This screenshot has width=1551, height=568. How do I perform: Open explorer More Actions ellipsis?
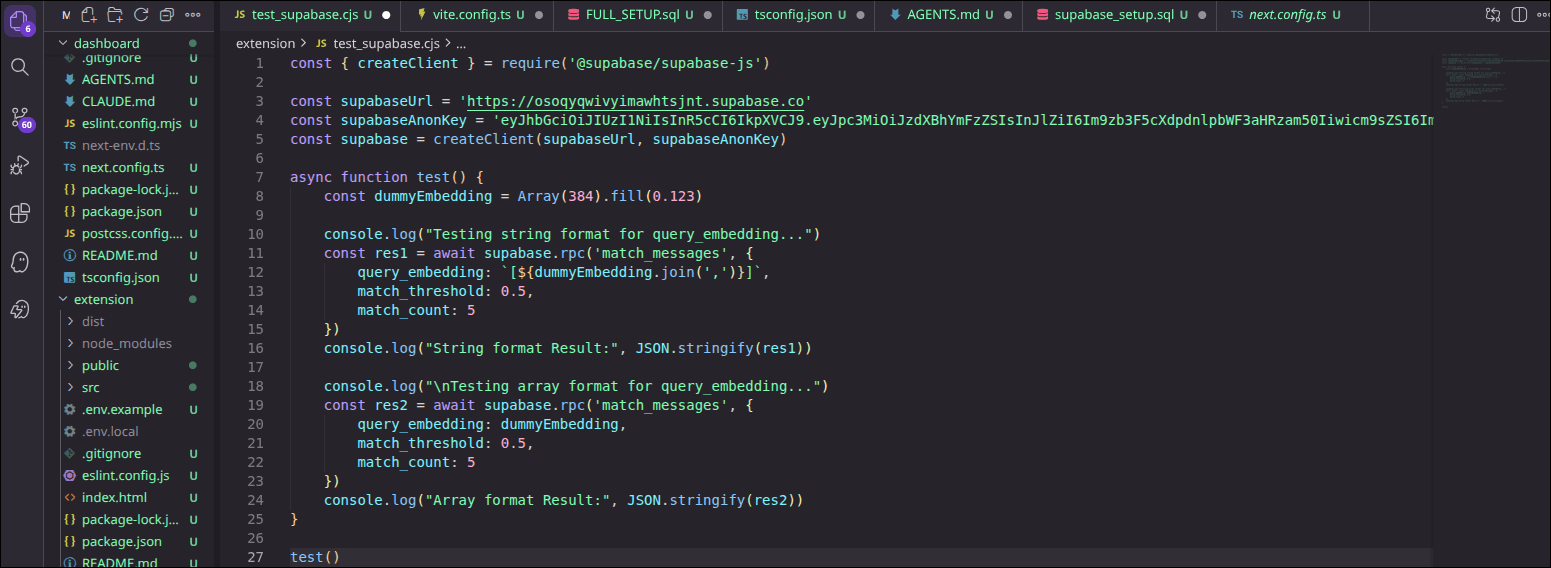click(193, 14)
